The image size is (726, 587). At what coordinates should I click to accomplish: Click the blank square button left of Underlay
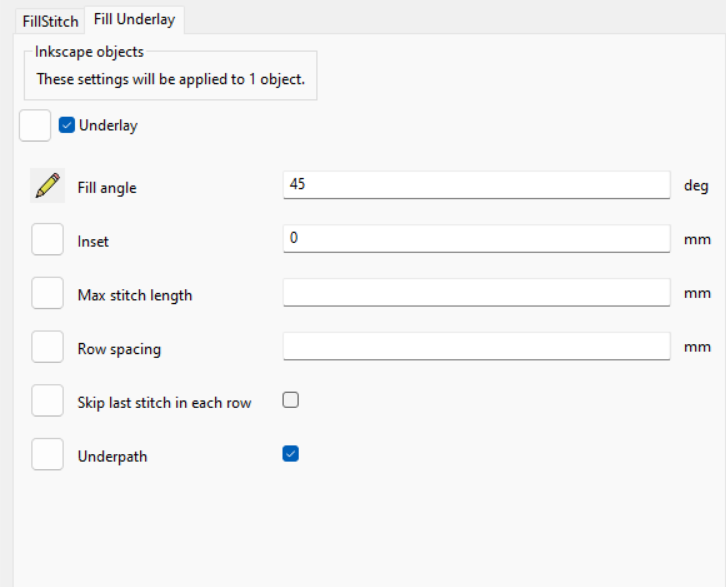(35, 125)
